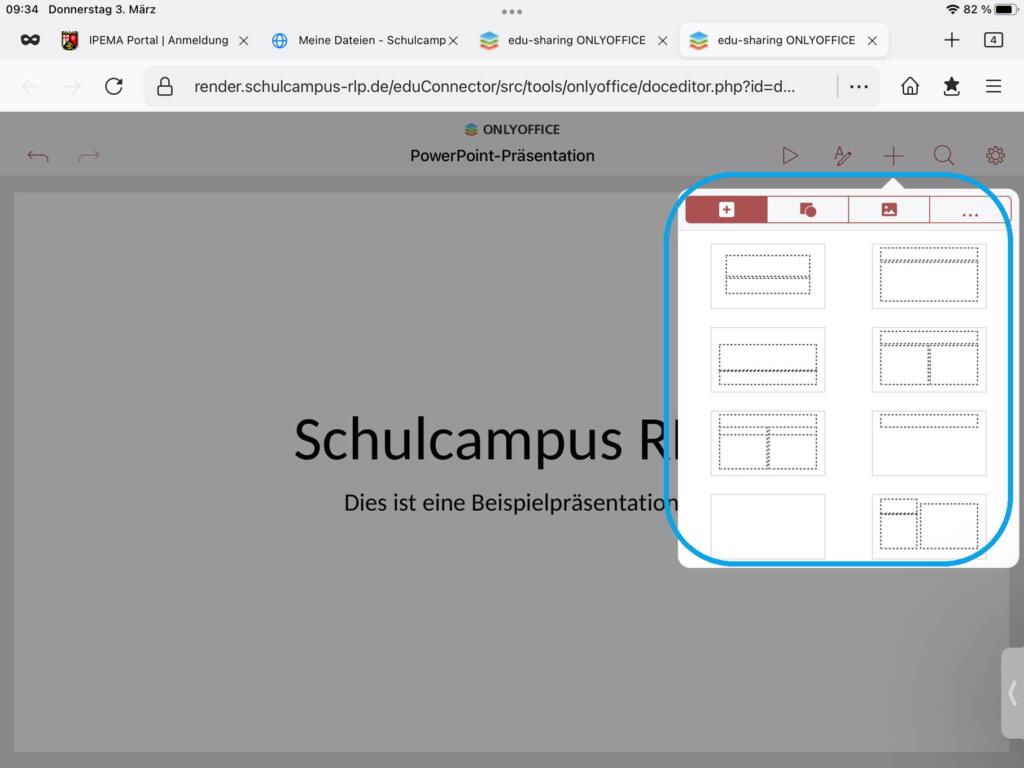Choose the title only layout thumbnail
This screenshot has height=768, width=1024.
pyautogui.click(x=929, y=443)
